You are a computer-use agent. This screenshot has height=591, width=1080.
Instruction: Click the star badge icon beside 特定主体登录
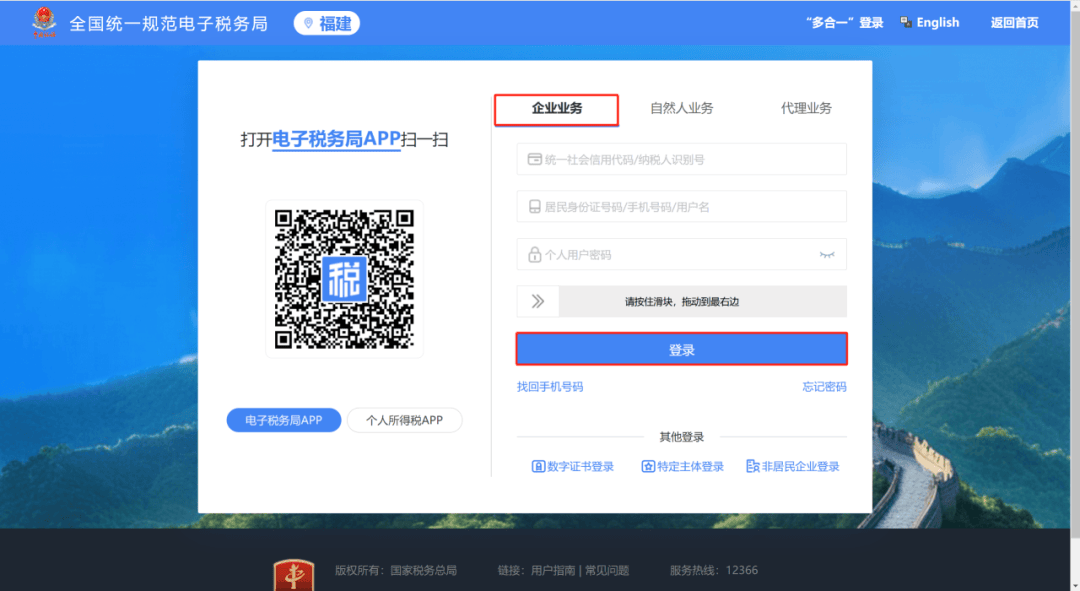click(648, 466)
